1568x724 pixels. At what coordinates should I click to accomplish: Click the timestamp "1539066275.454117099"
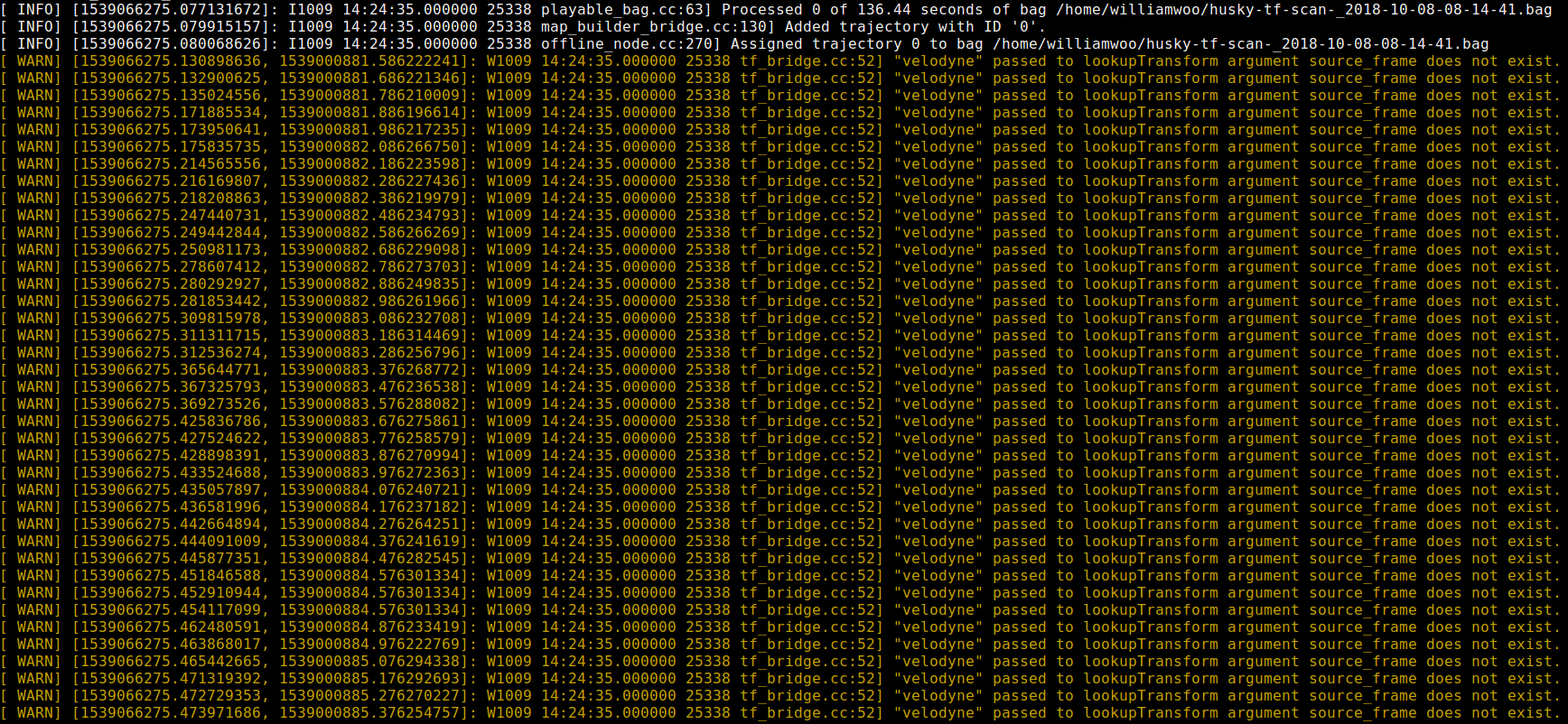pyautogui.click(x=171, y=609)
